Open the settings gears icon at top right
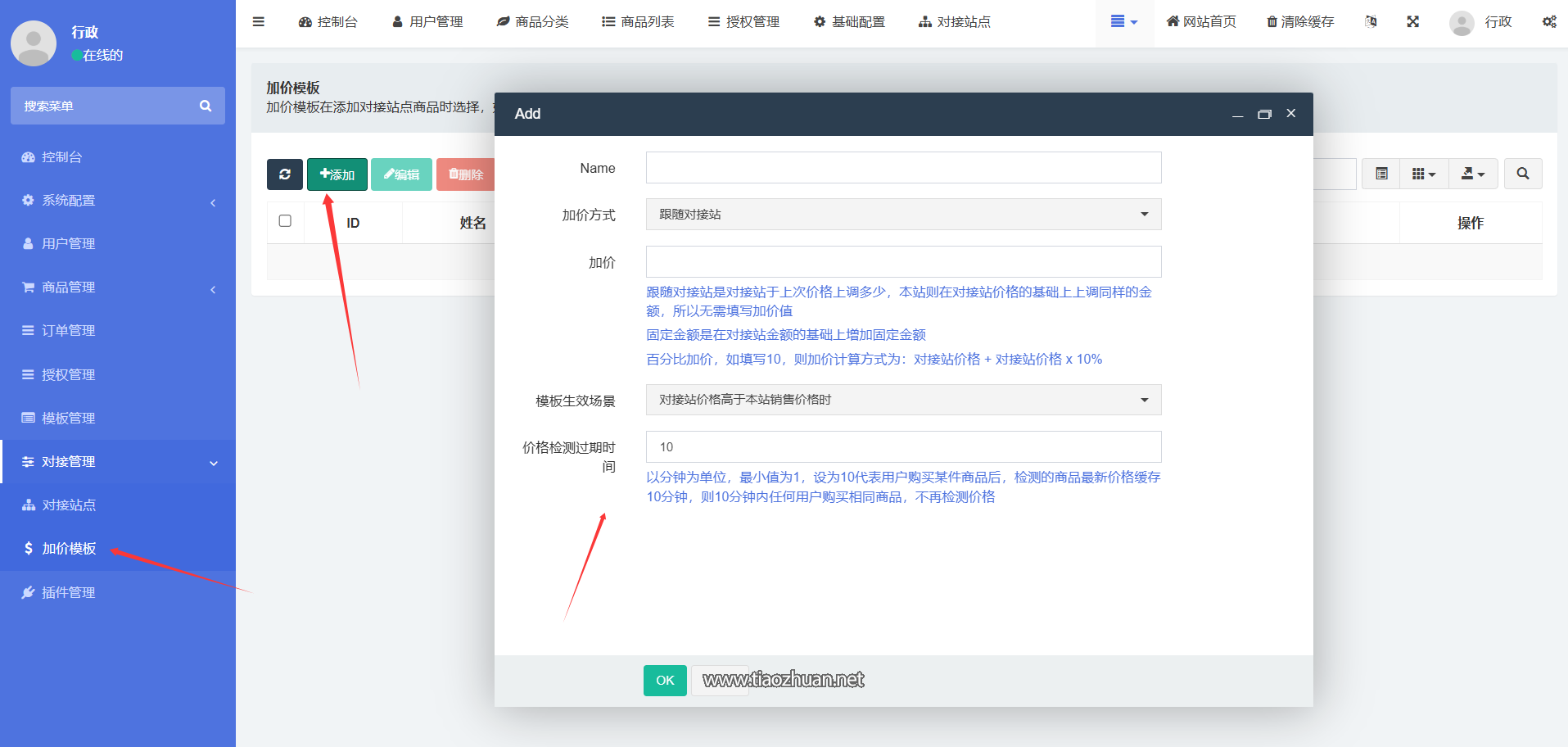Image resolution: width=1568 pixels, height=747 pixels. click(1549, 21)
